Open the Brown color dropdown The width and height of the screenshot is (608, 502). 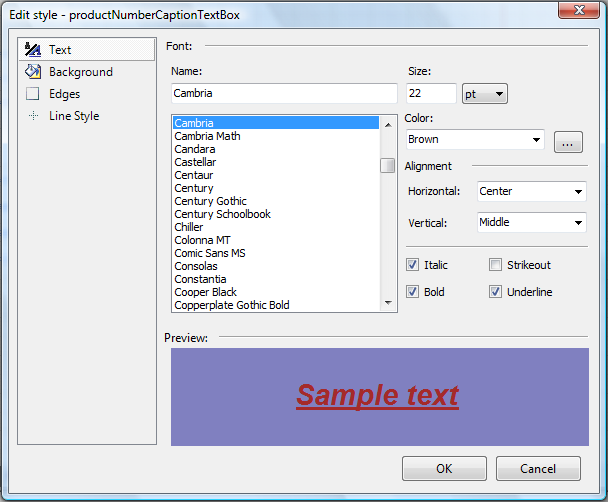pos(475,140)
